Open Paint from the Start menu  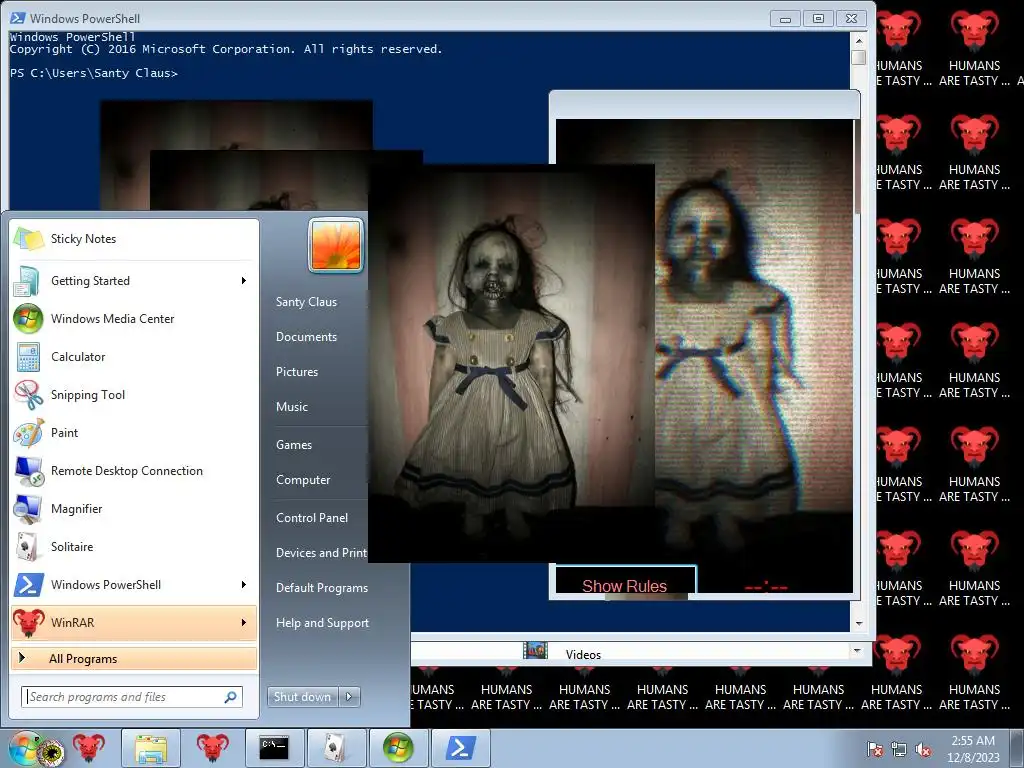click(134, 432)
